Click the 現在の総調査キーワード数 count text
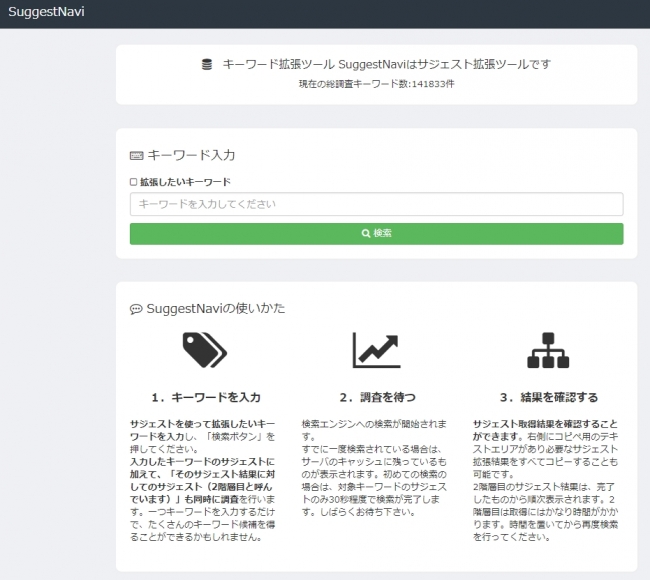The height and width of the screenshot is (580, 650). [376, 84]
